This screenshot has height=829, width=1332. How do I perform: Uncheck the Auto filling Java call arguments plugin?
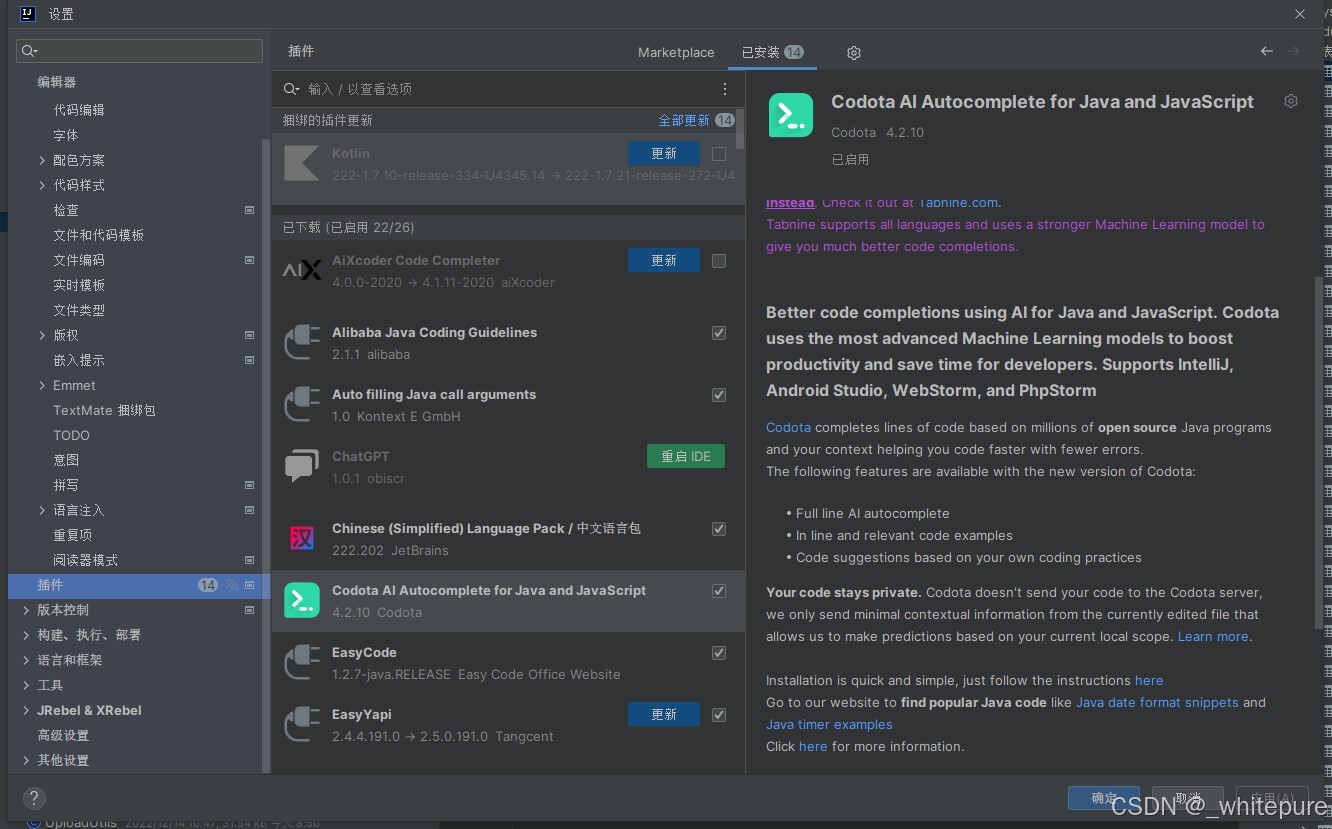click(x=719, y=395)
